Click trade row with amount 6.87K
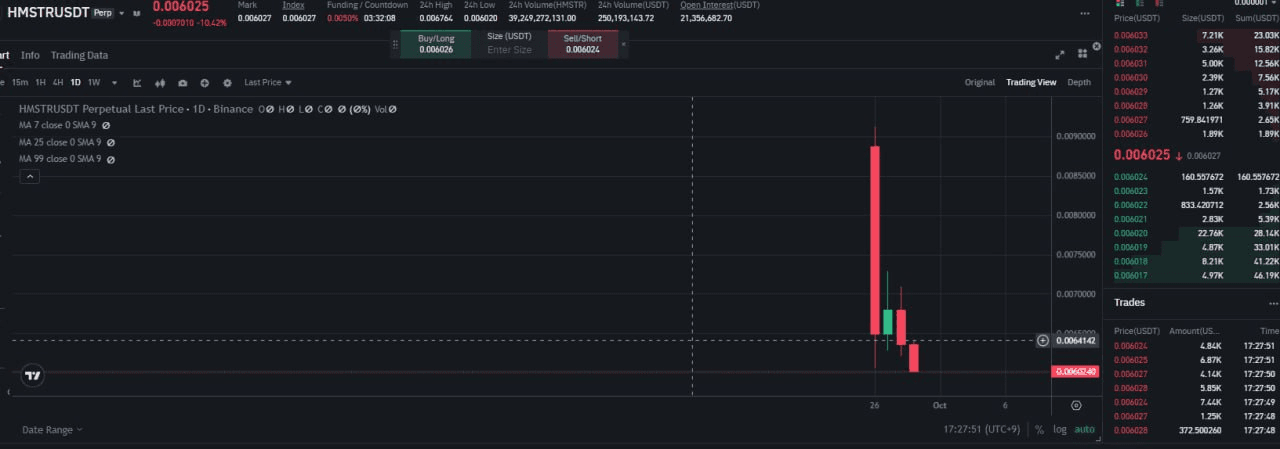This screenshot has height=449, width=1280. coord(1195,359)
